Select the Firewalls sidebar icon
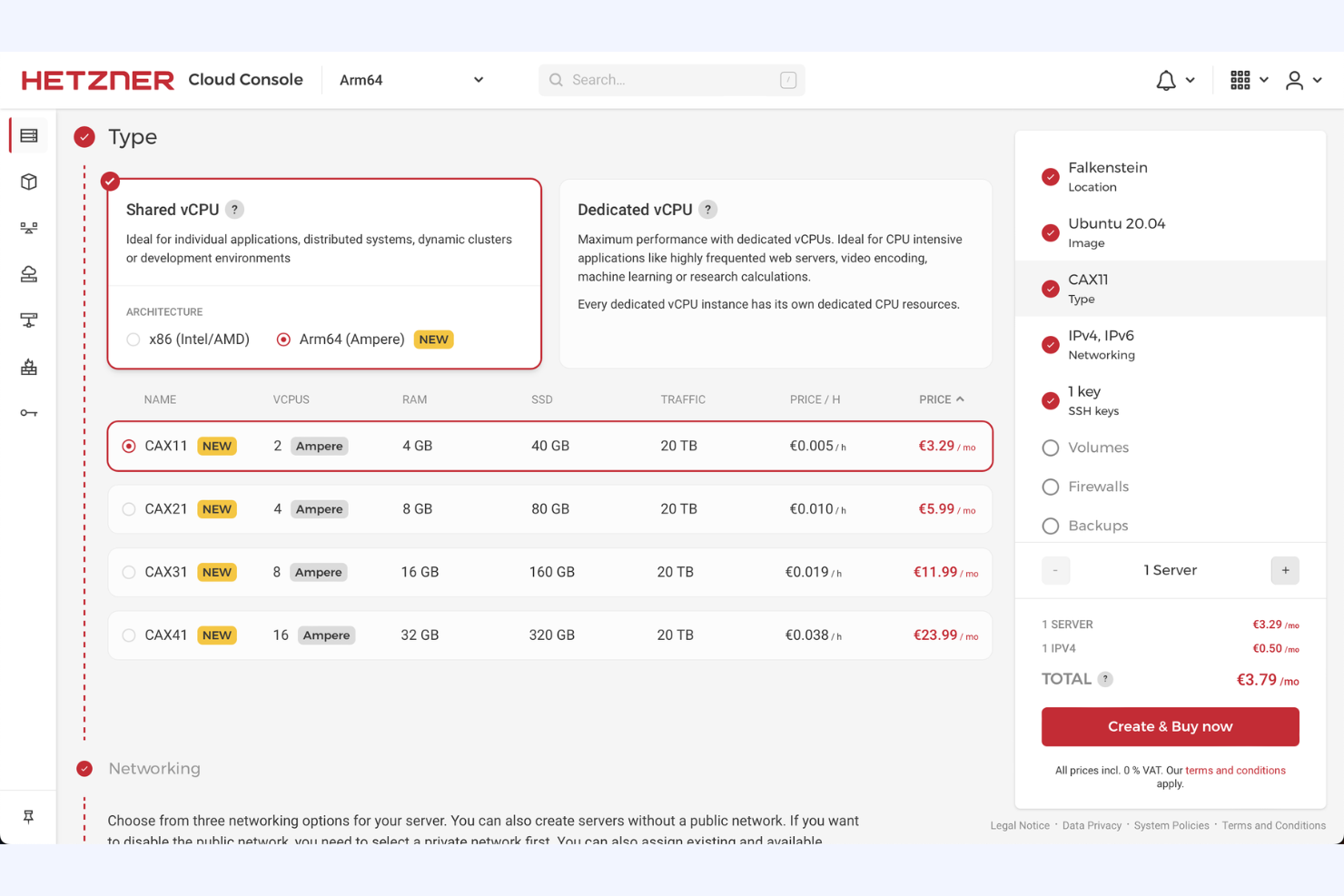 (28, 367)
